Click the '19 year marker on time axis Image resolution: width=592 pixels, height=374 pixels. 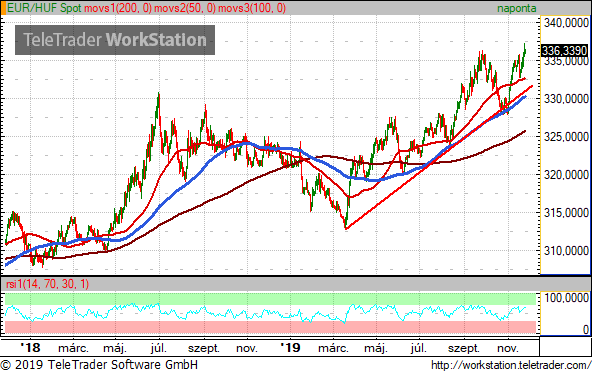click(290, 348)
